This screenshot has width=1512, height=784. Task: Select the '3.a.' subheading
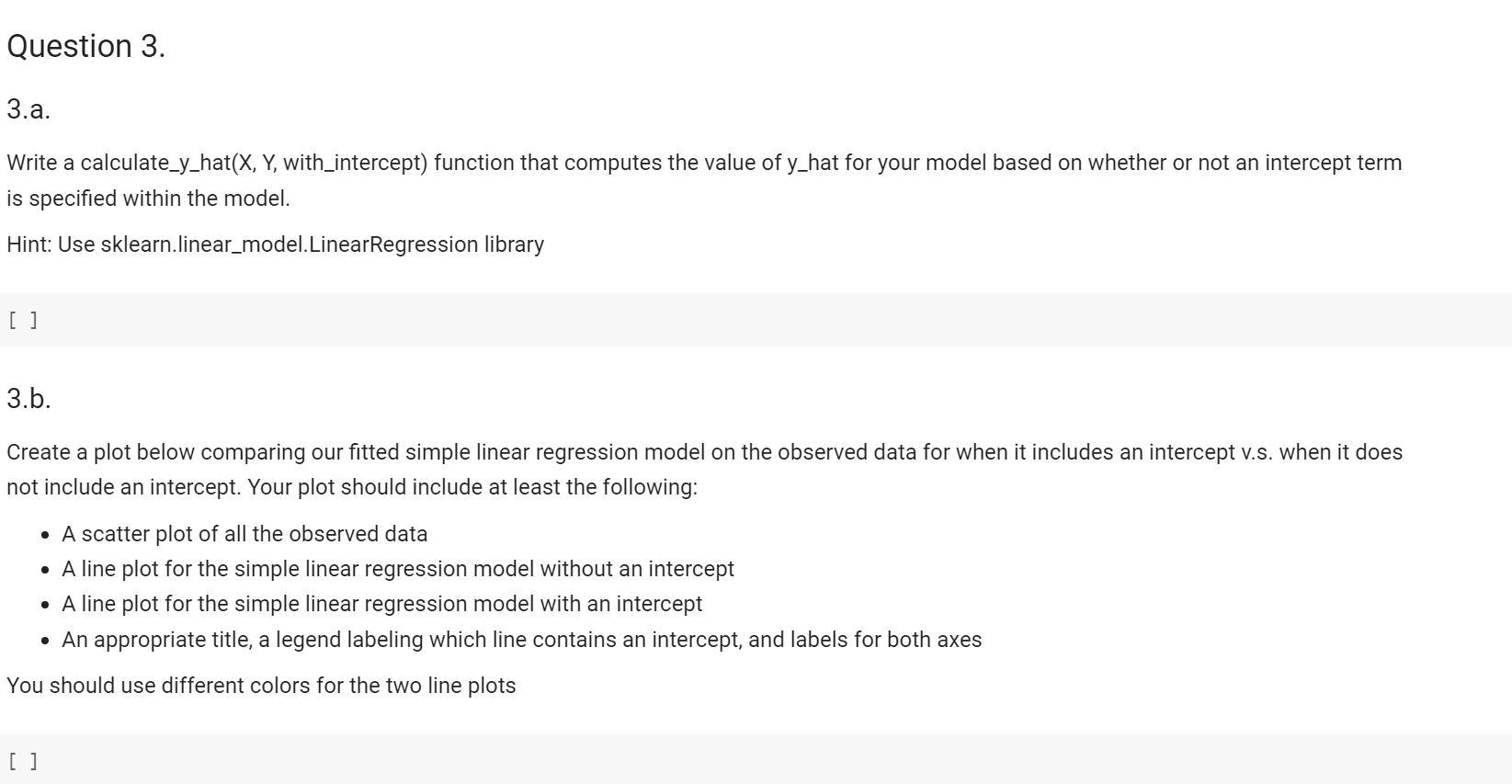coord(28,109)
